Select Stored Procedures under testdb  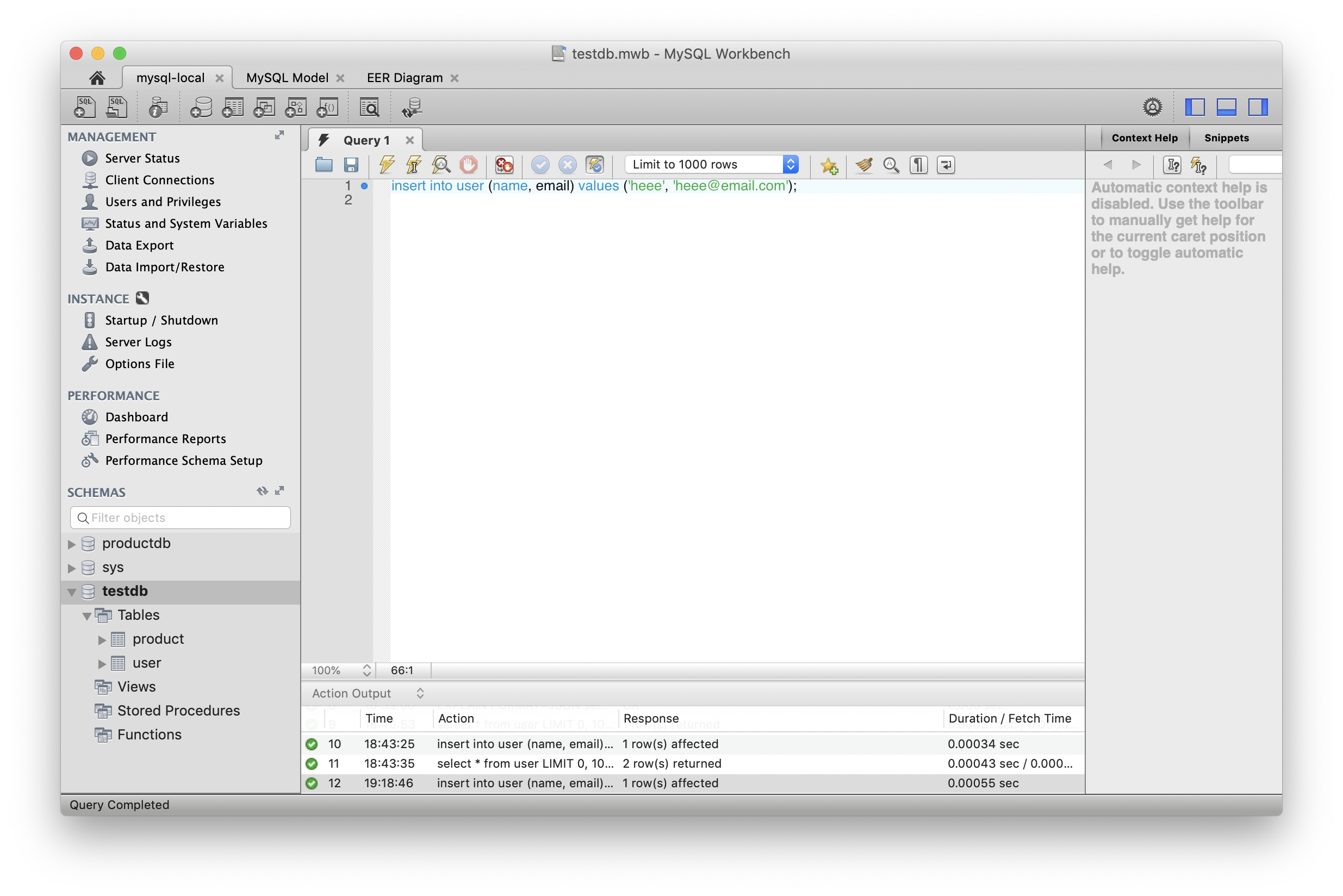click(x=178, y=711)
